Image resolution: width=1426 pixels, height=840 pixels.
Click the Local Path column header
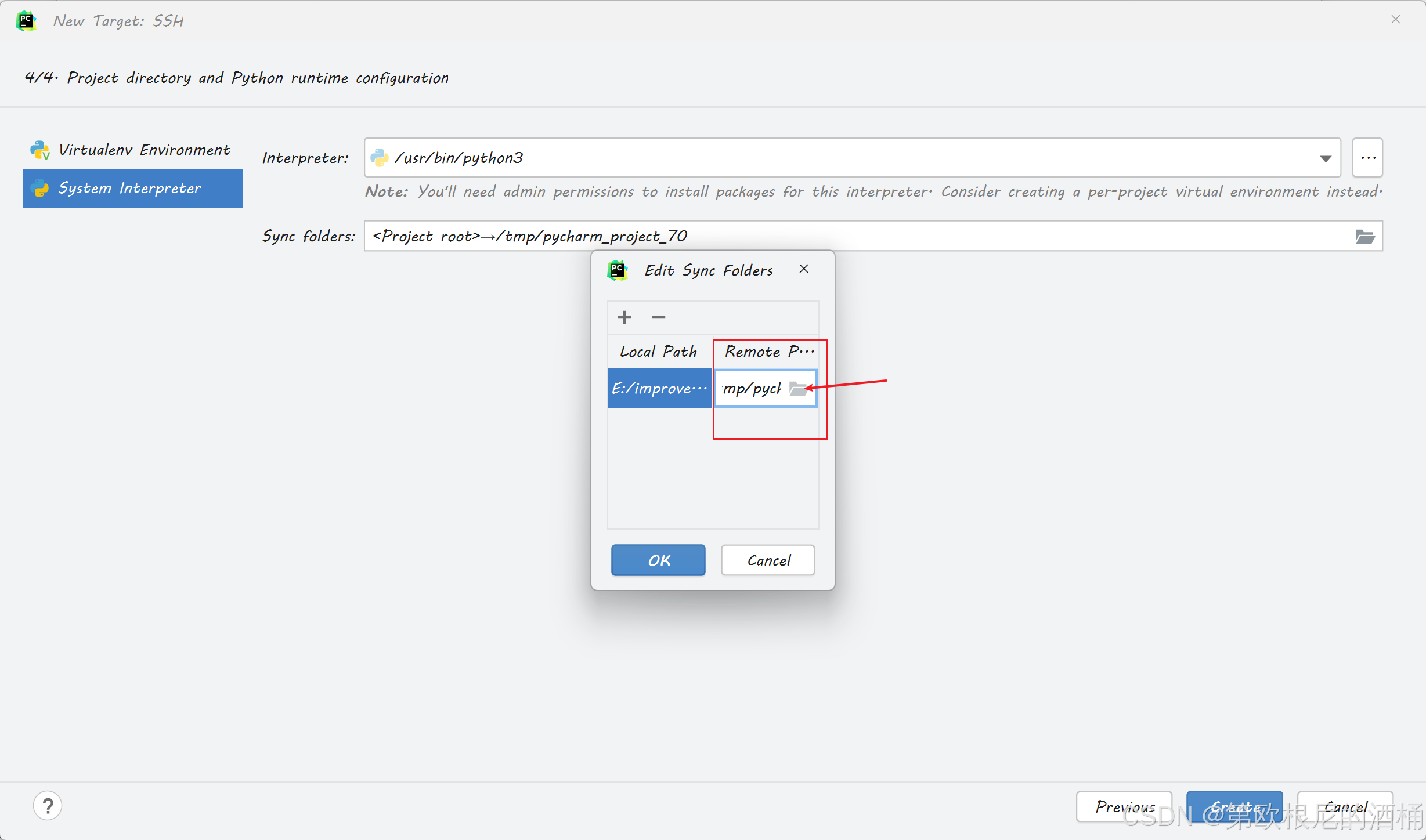coord(659,352)
